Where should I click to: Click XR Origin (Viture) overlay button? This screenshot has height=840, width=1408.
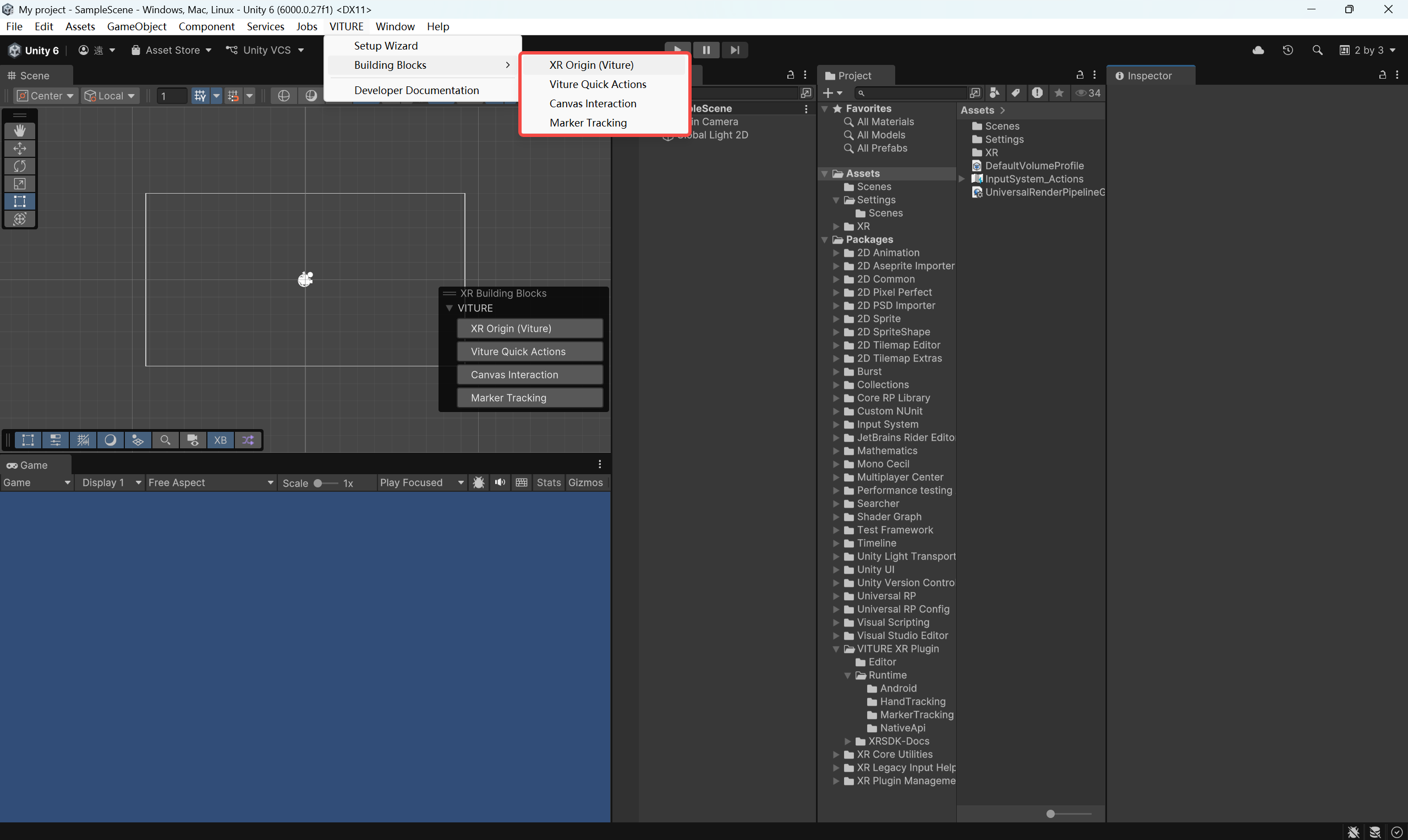click(529, 328)
